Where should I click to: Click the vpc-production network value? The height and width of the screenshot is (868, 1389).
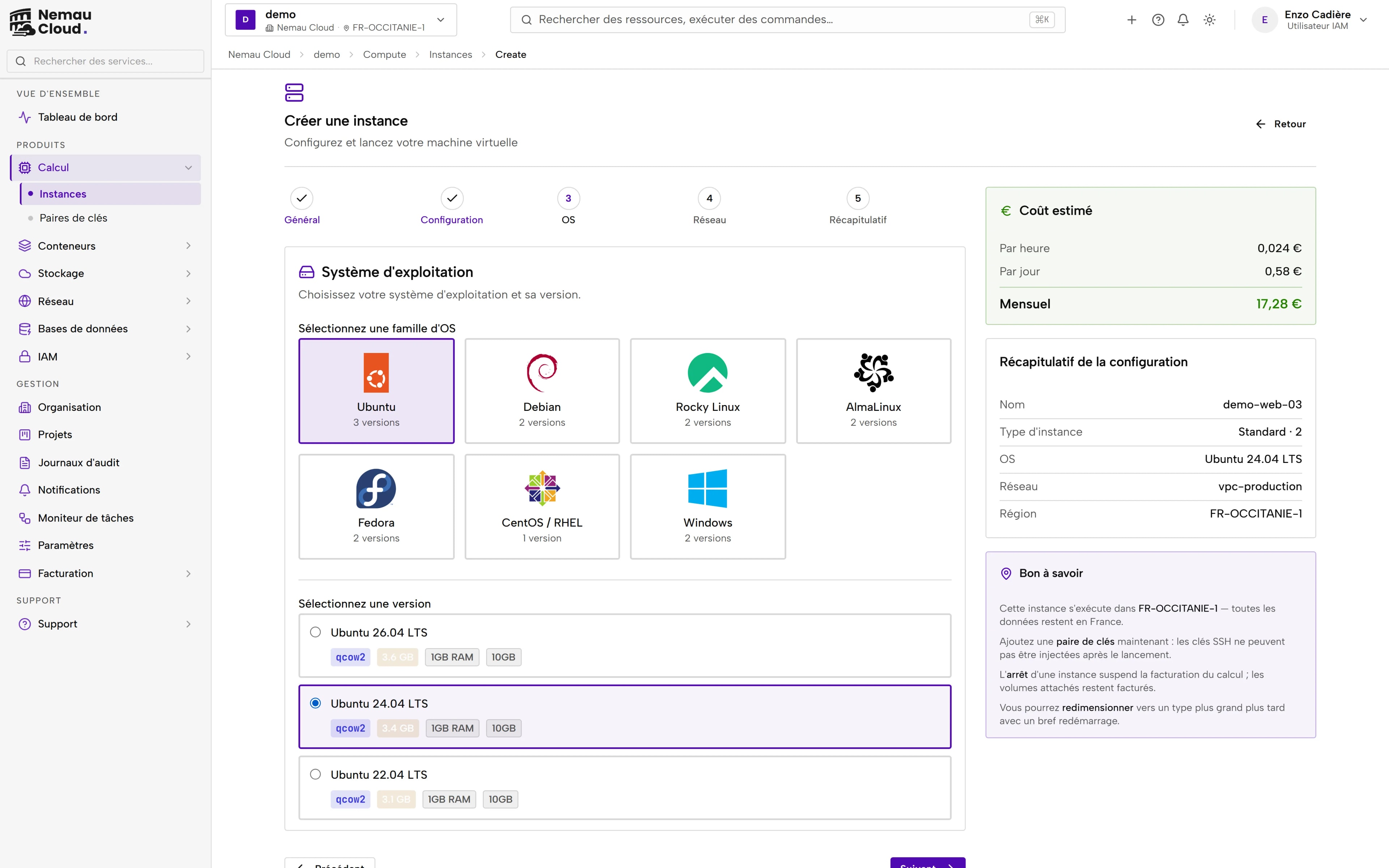(1260, 486)
